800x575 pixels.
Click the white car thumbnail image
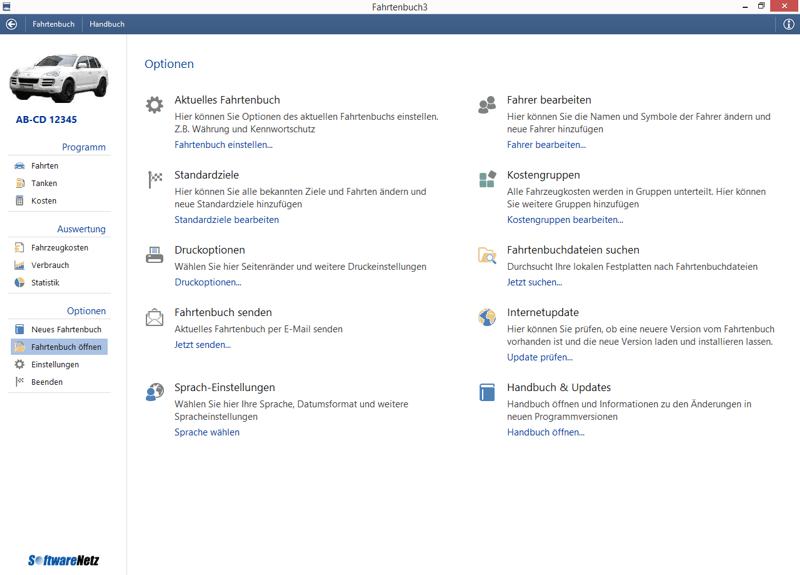click(60, 78)
